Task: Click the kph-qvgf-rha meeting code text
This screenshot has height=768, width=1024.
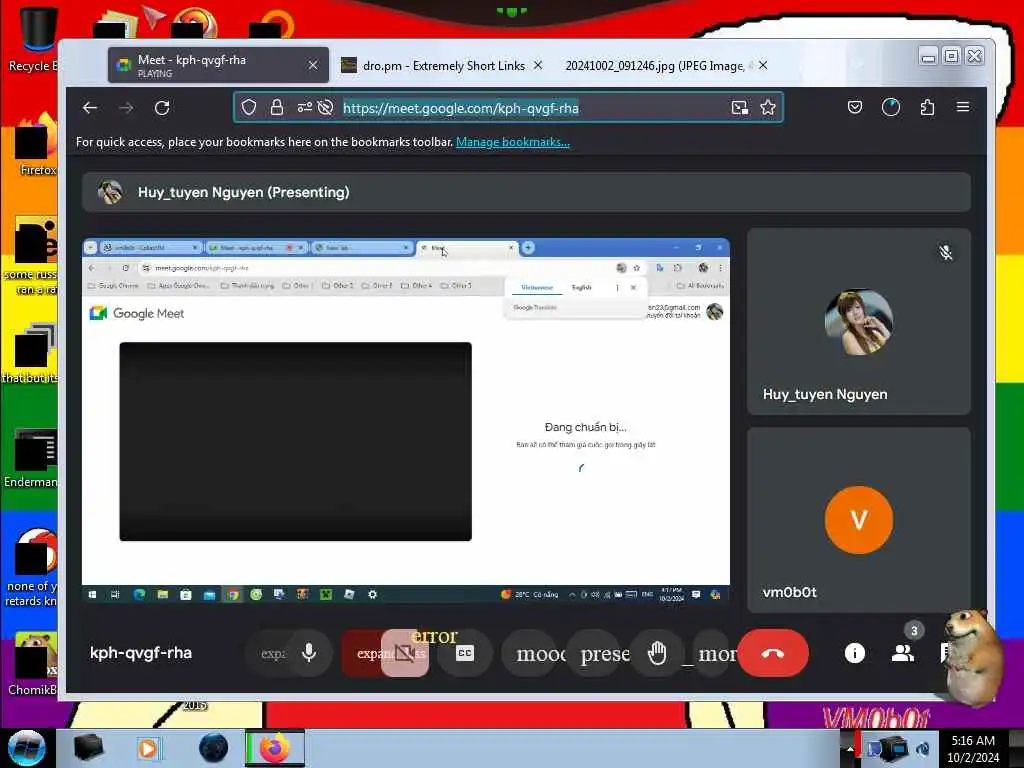Action: click(x=141, y=653)
